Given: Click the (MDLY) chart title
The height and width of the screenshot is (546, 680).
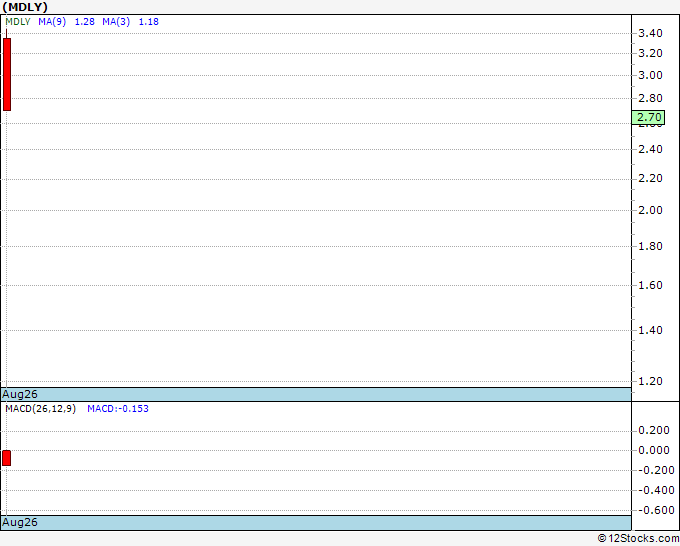Looking at the screenshot, I should tap(25, 7).
